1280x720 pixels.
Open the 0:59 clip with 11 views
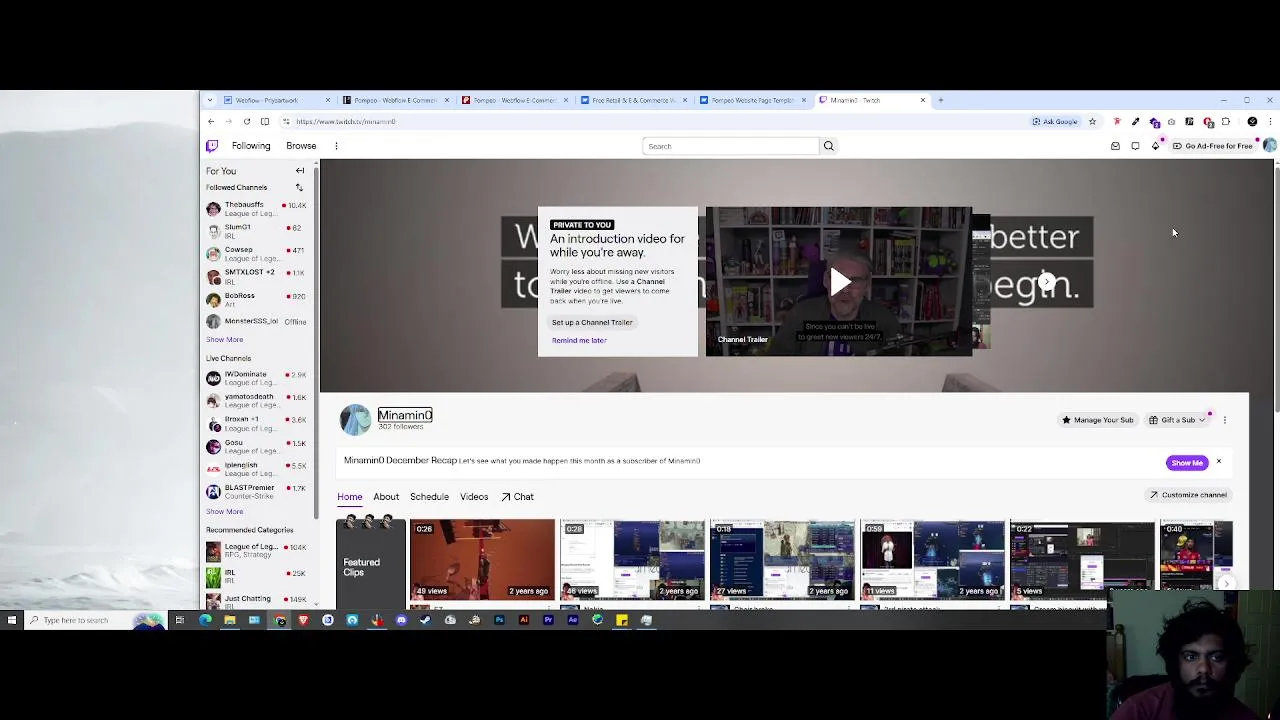click(x=932, y=559)
